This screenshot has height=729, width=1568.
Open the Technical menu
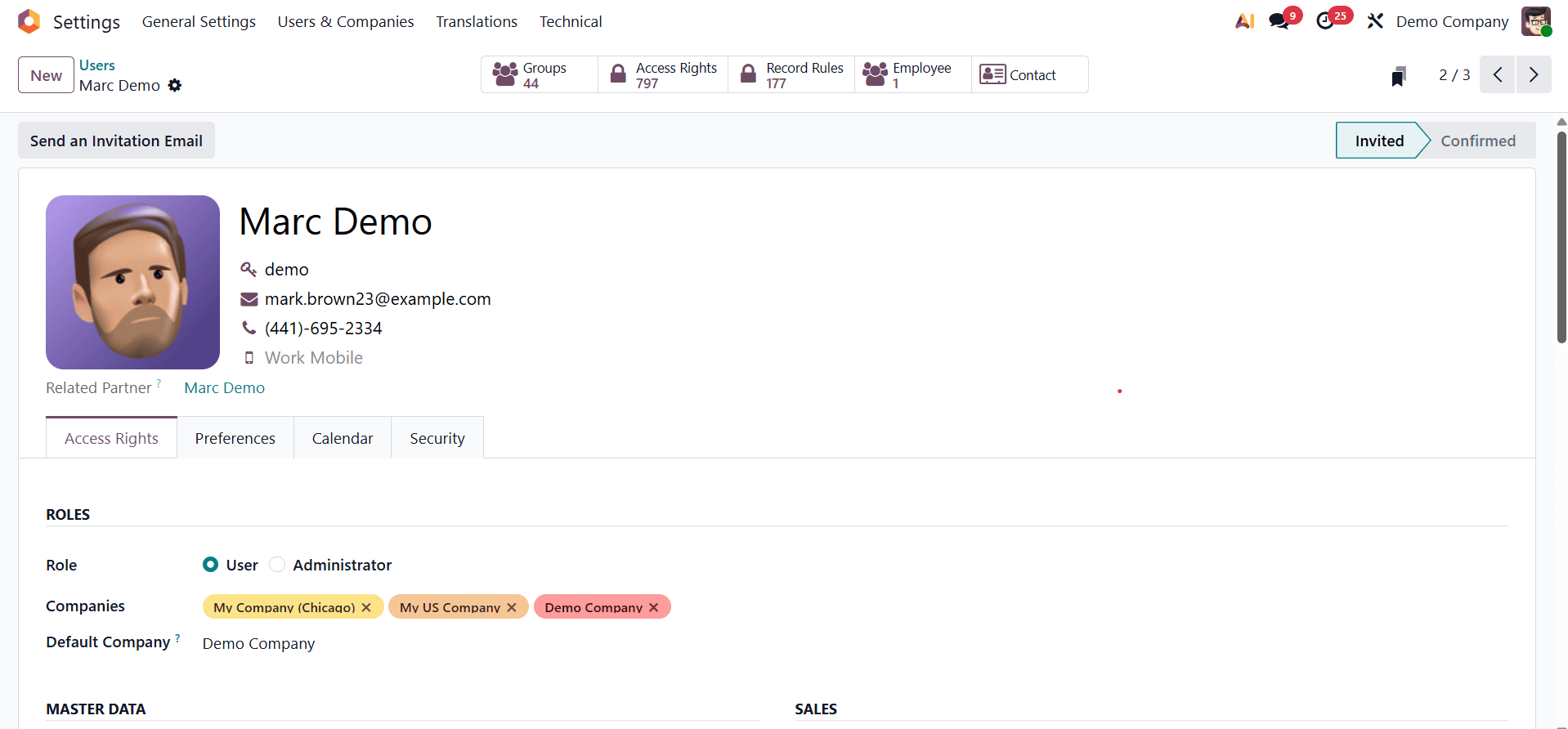coord(571,21)
